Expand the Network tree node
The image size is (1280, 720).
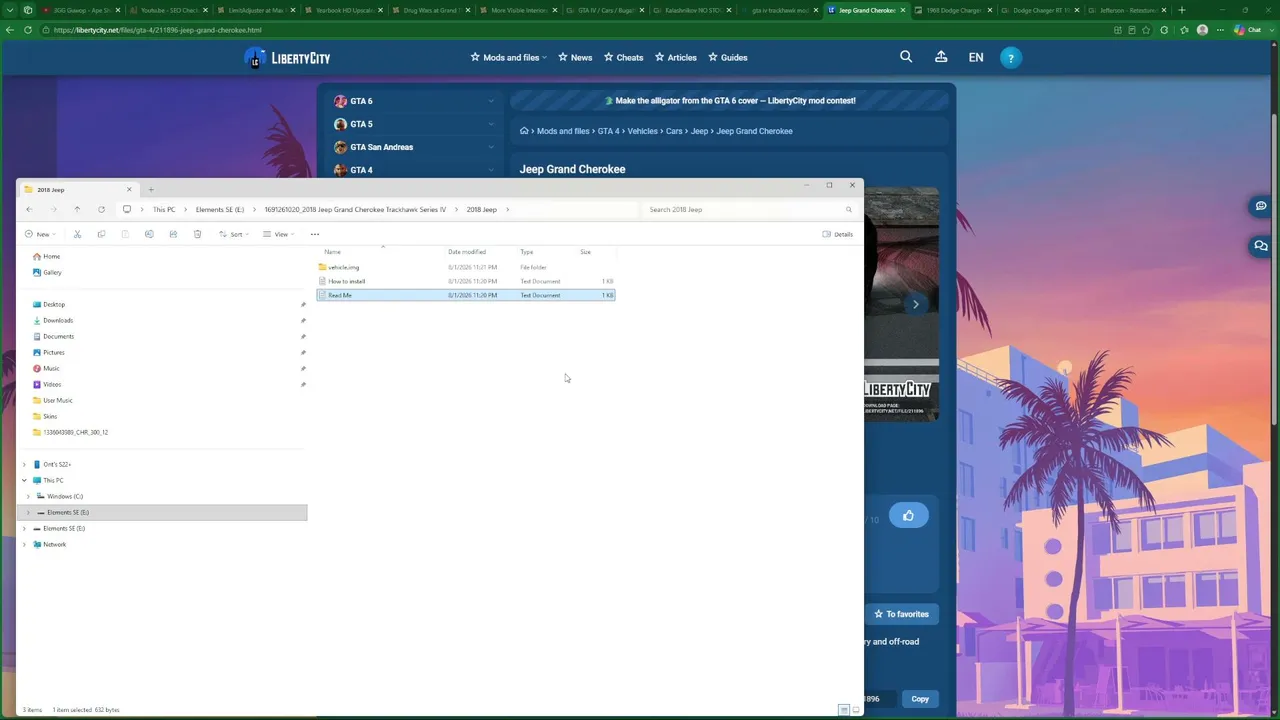(x=24, y=544)
